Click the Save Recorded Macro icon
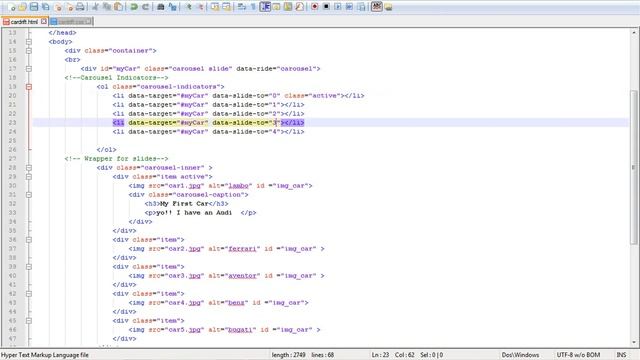Image resolution: width=640 pixels, height=360 pixels. [361, 7]
